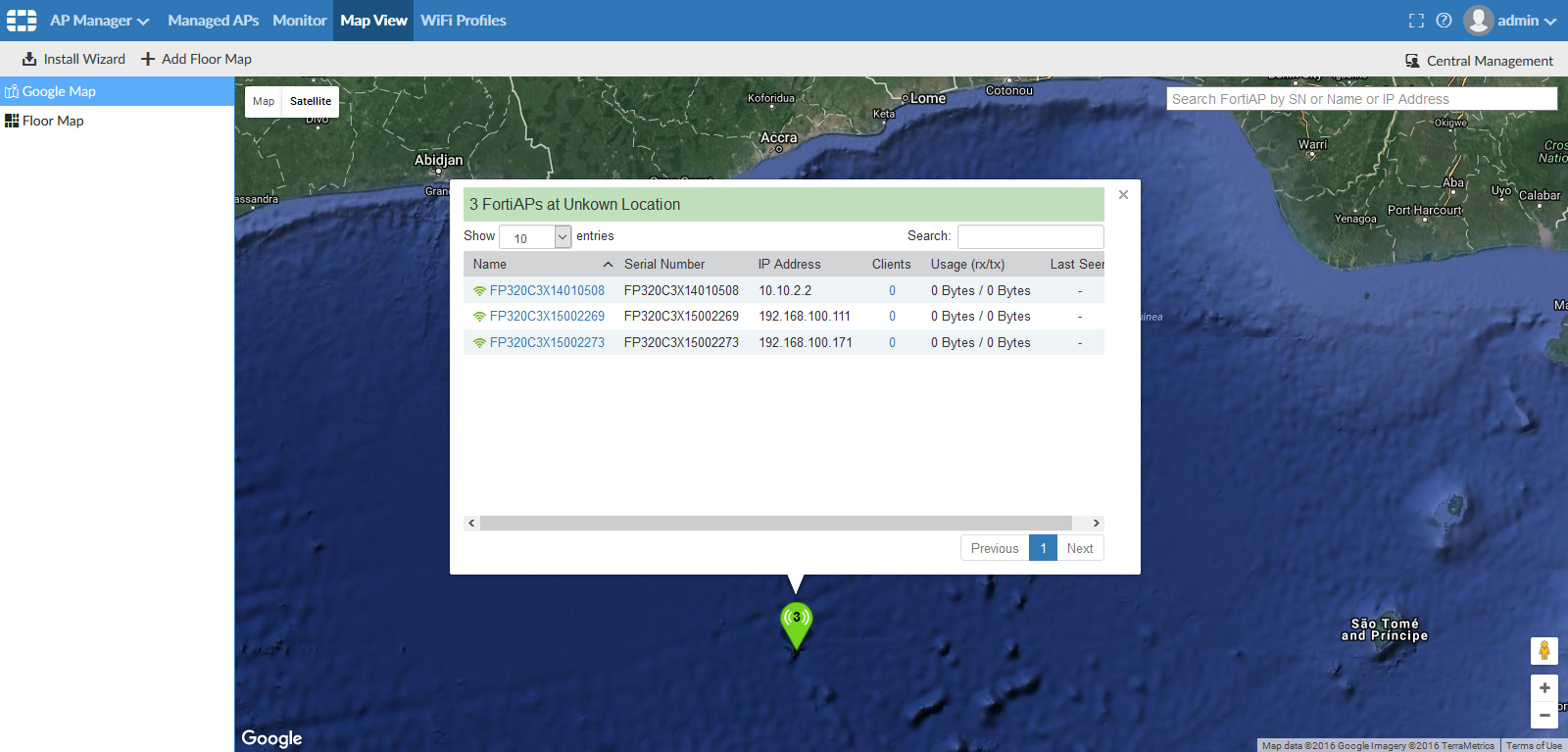Open map Terms of Use link
This screenshot has width=1568, height=752.
pos(1534,746)
